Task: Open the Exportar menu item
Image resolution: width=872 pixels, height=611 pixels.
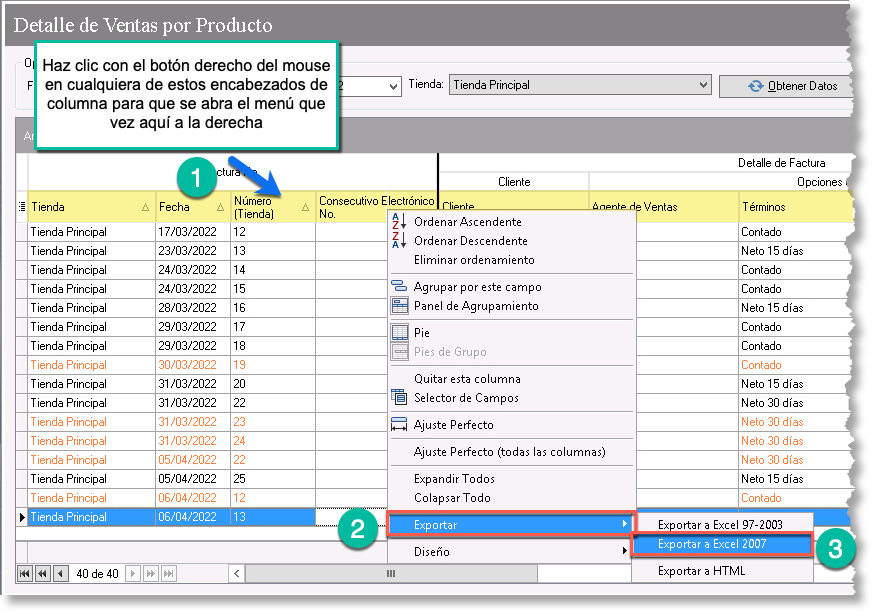Action: 511,524
